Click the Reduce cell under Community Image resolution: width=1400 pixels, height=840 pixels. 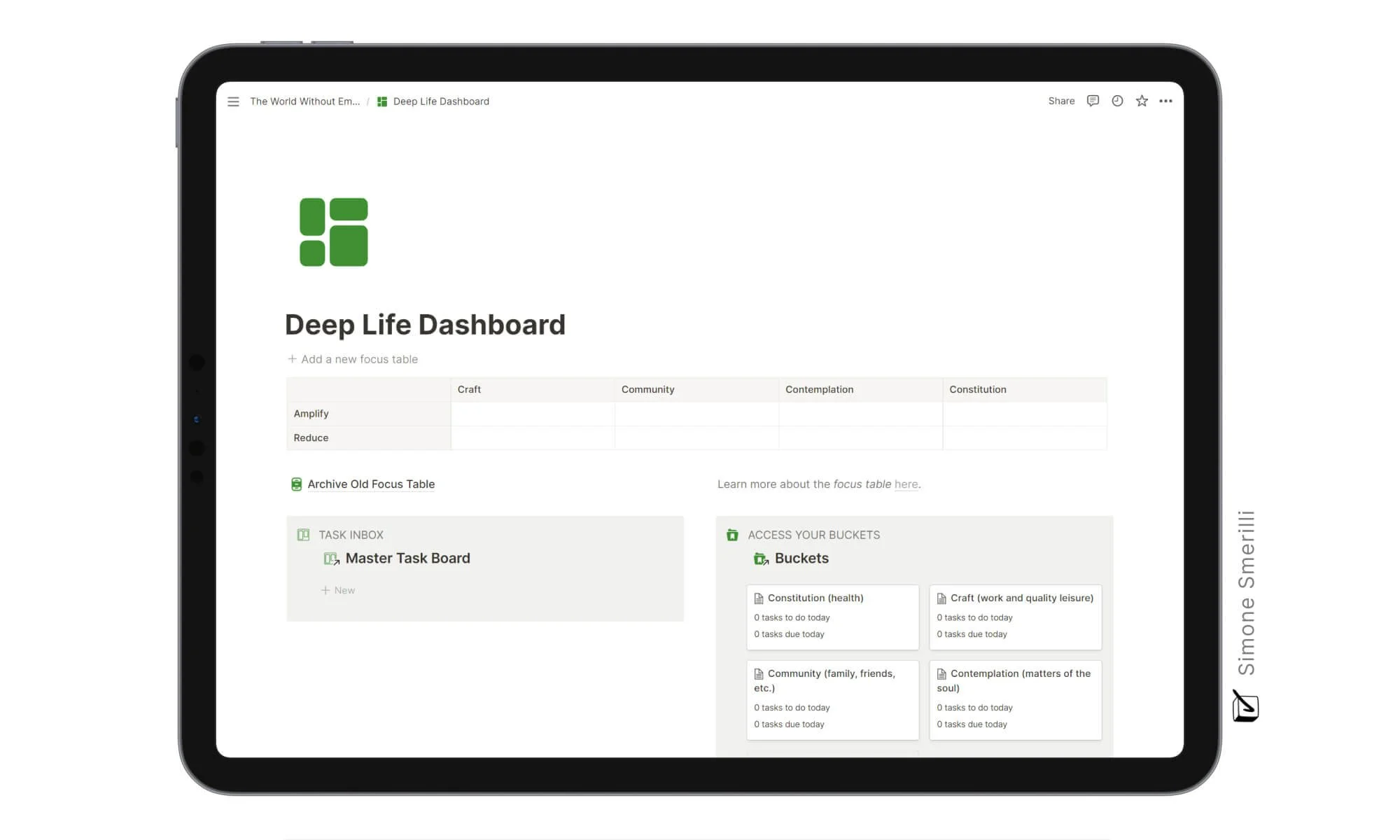pos(696,438)
